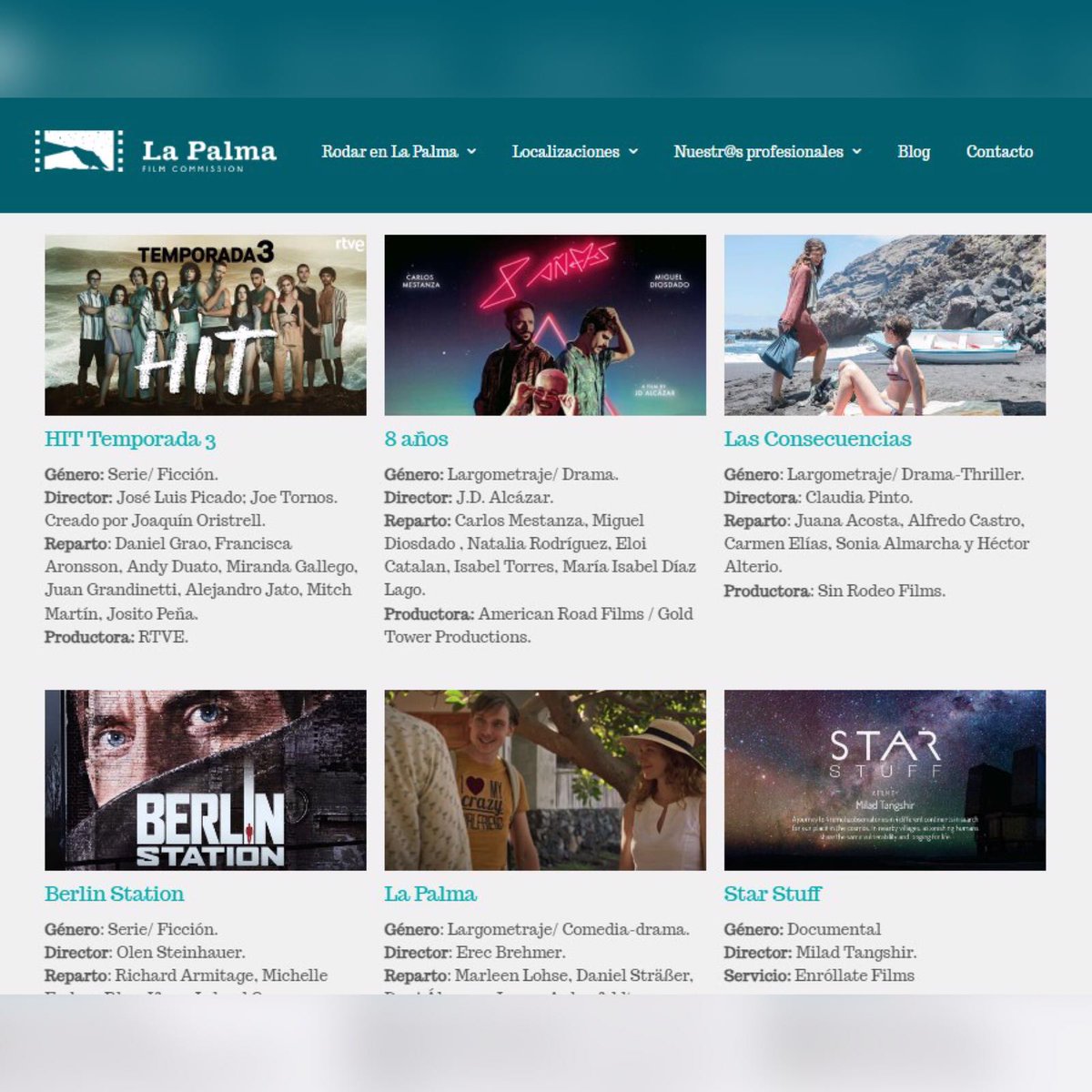Click 'Género: Serie/ Ficción.' under Berlin Station
This screenshot has height=1092, width=1092.
pos(131,929)
